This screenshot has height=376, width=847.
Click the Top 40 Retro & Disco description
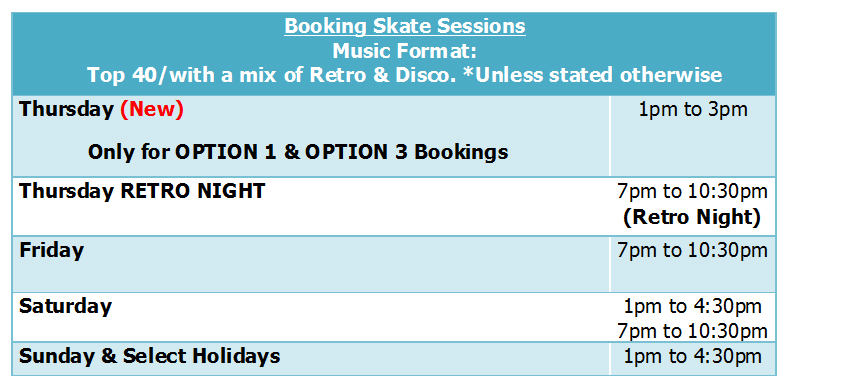click(405, 75)
